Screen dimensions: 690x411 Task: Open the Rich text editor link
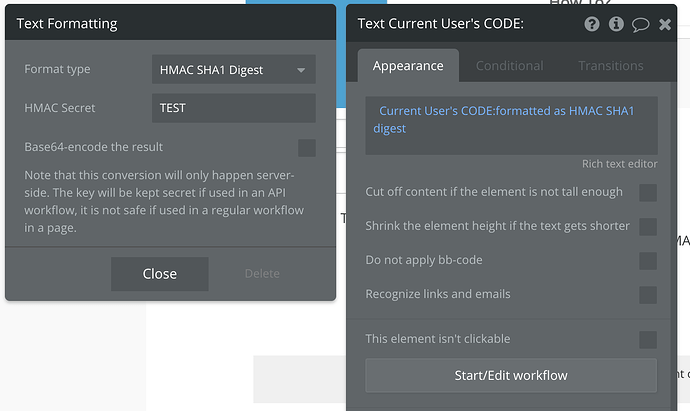coord(619,164)
